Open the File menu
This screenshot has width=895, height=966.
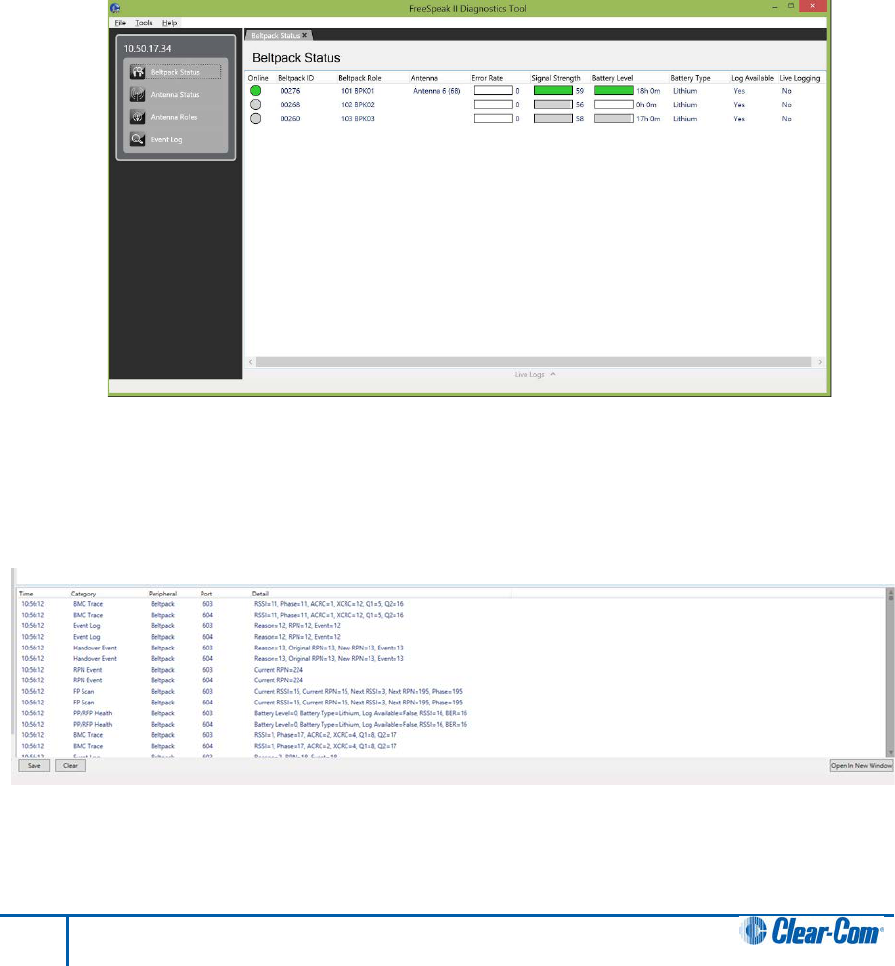[x=120, y=23]
